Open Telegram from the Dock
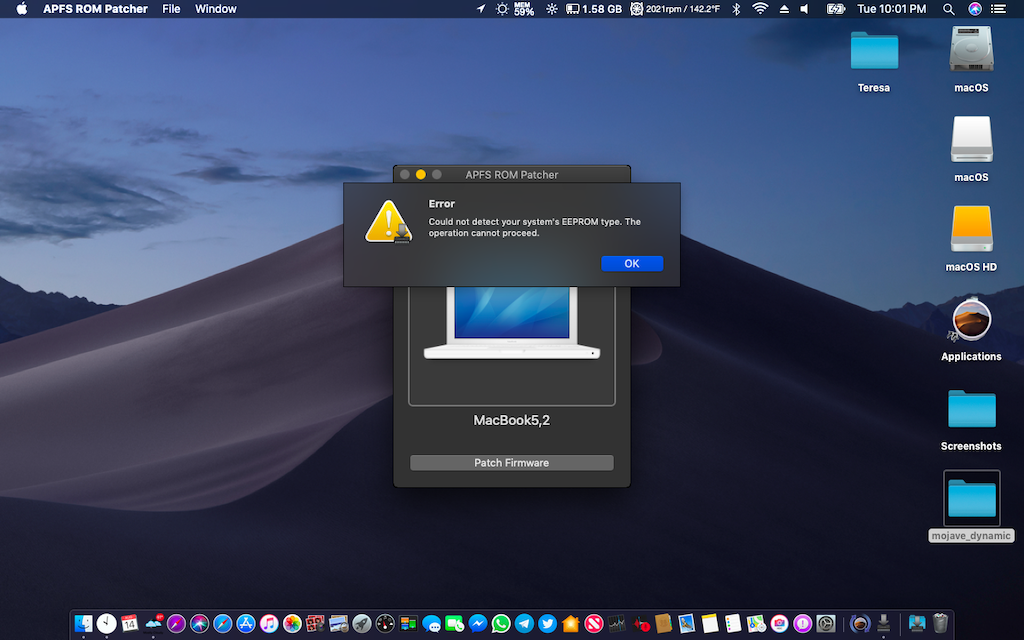Image resolution: width=1024 pixels, height=640 pixels. [524, 624]
